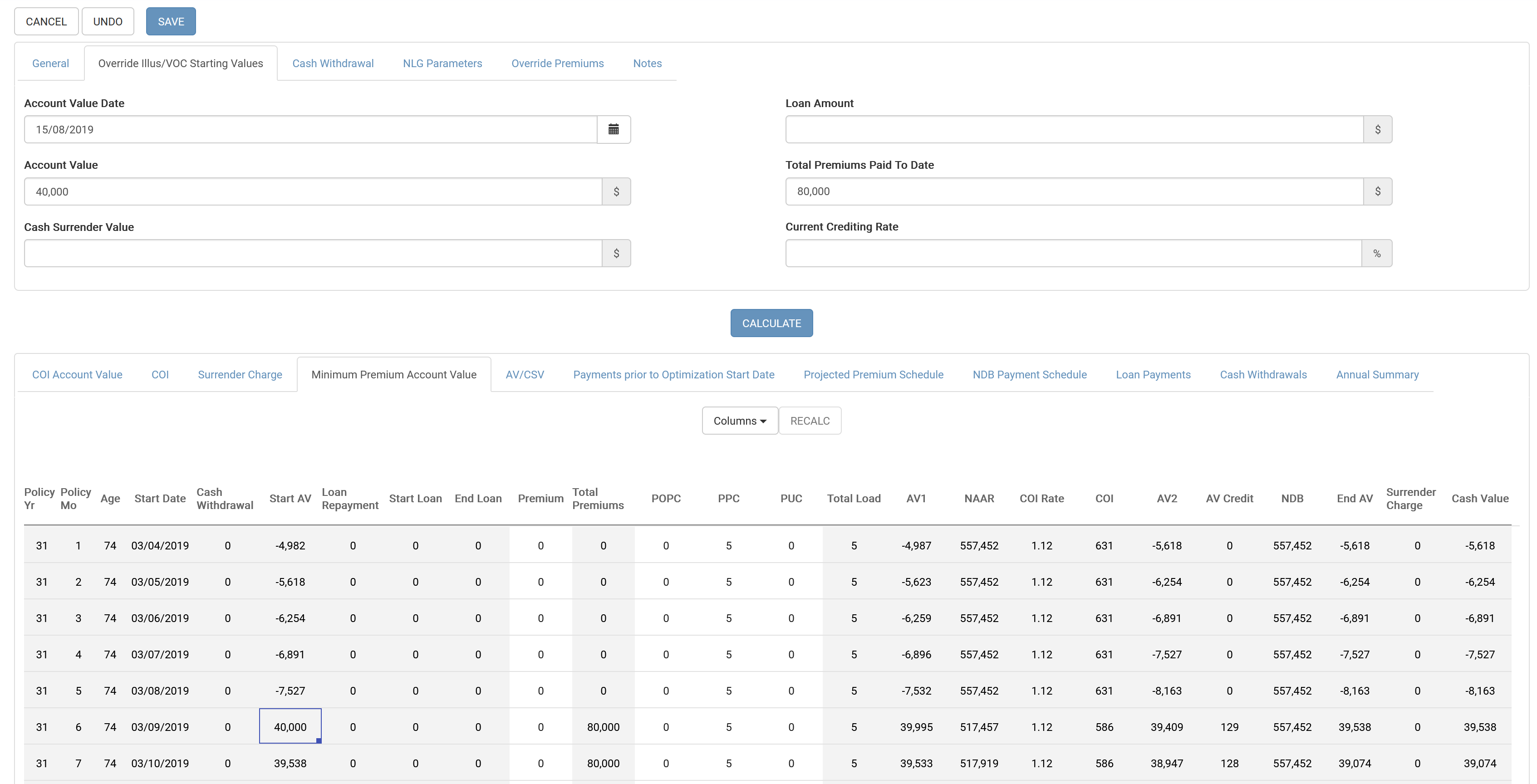Click into the Loan Amount field
1537x784 pixels.
(x=1074, y=129)
